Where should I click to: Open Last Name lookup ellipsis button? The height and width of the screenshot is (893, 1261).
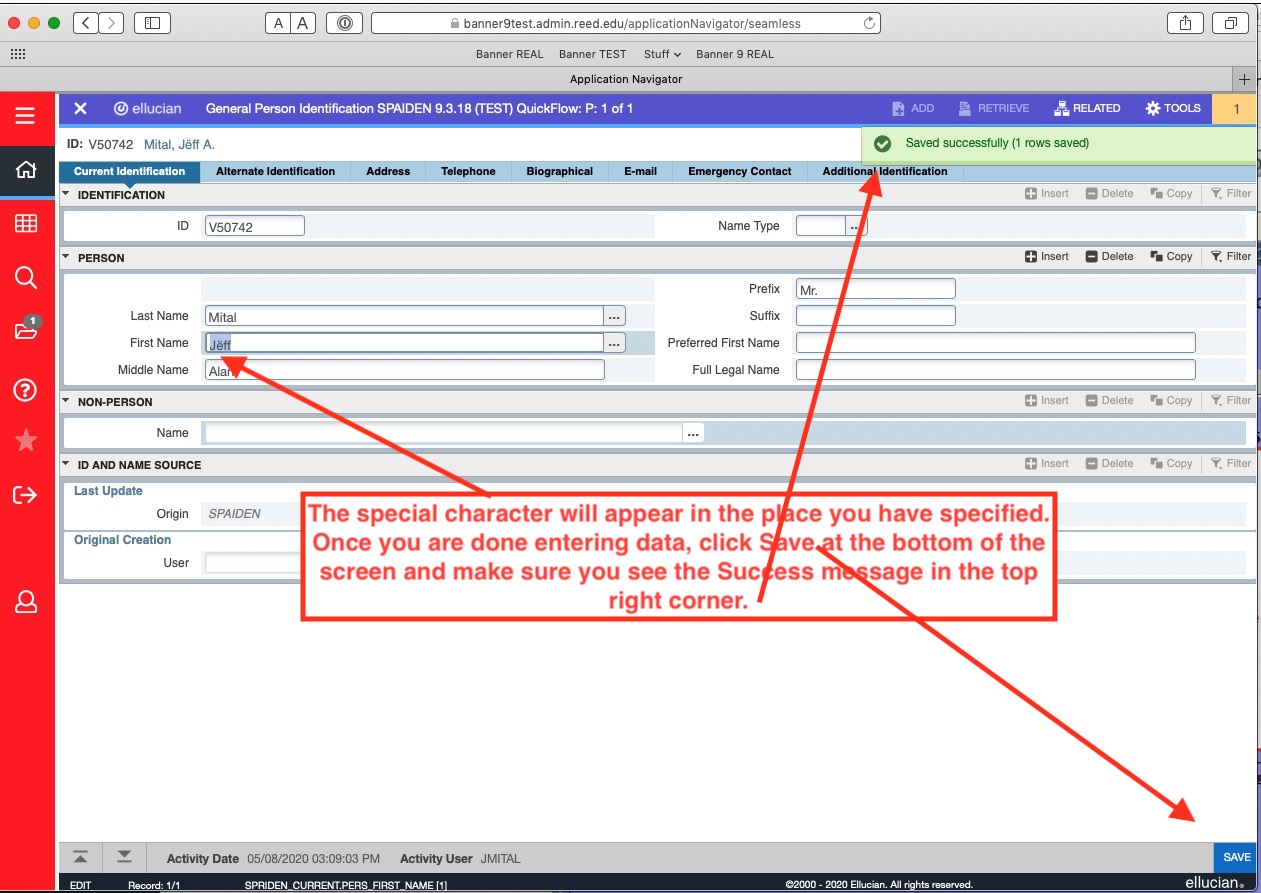614,316
